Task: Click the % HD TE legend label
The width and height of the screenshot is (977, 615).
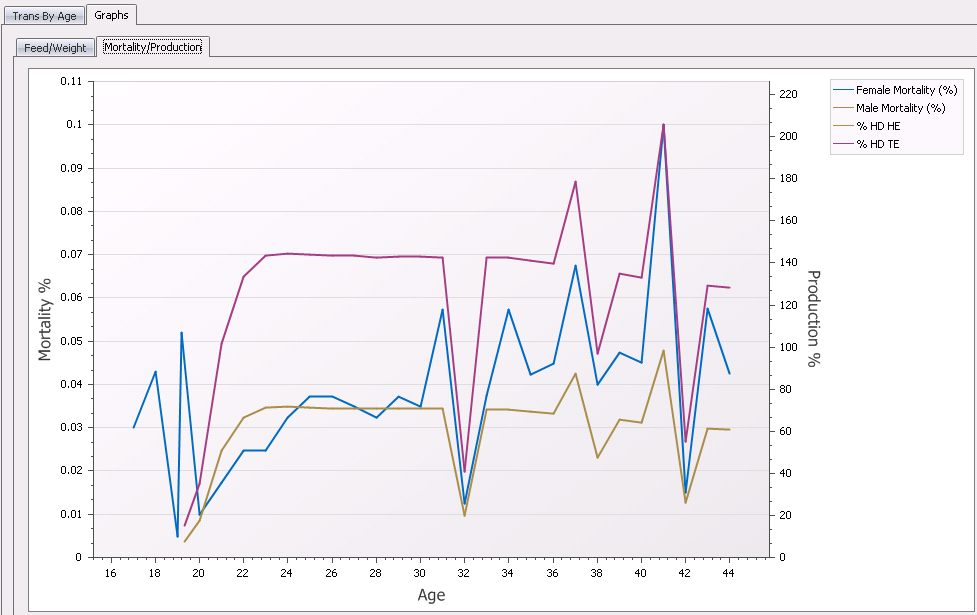Action: [x=878, y=145]
